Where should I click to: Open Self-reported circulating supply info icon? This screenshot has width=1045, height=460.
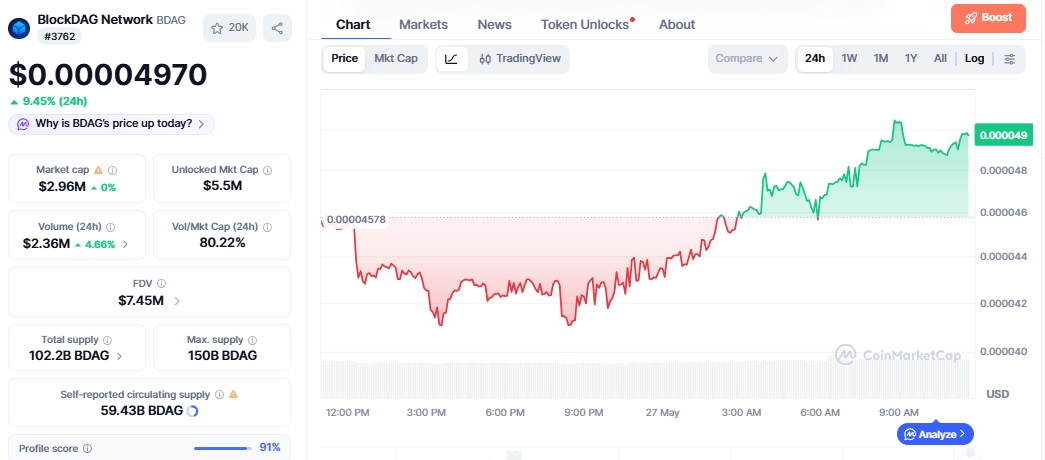[219, 394]
